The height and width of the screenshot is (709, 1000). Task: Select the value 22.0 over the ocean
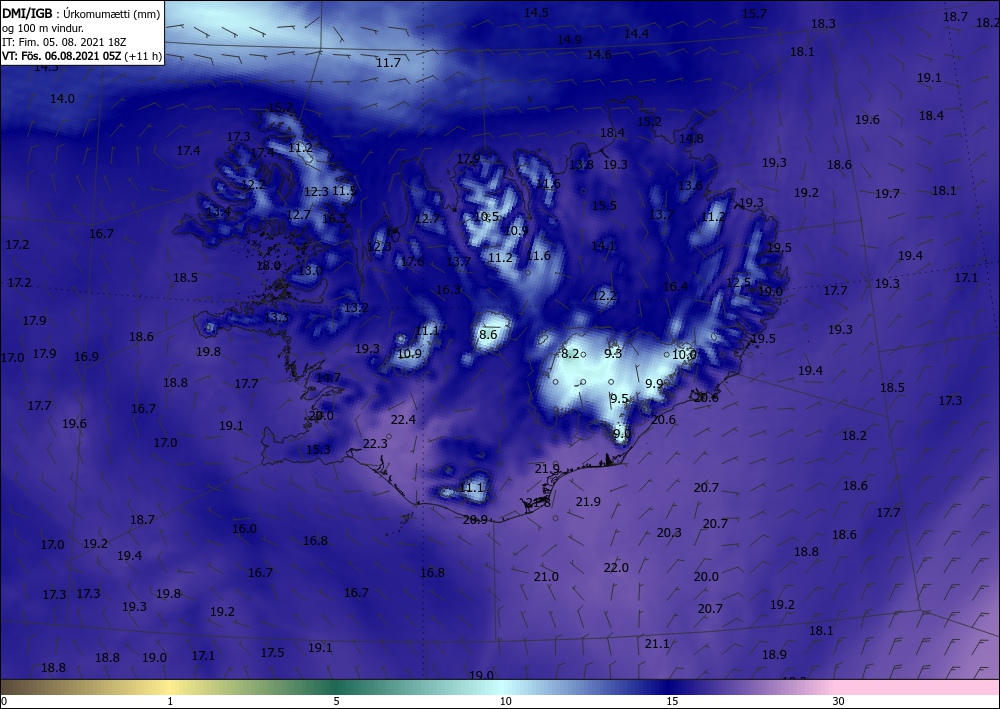click(x=616, y=567)
